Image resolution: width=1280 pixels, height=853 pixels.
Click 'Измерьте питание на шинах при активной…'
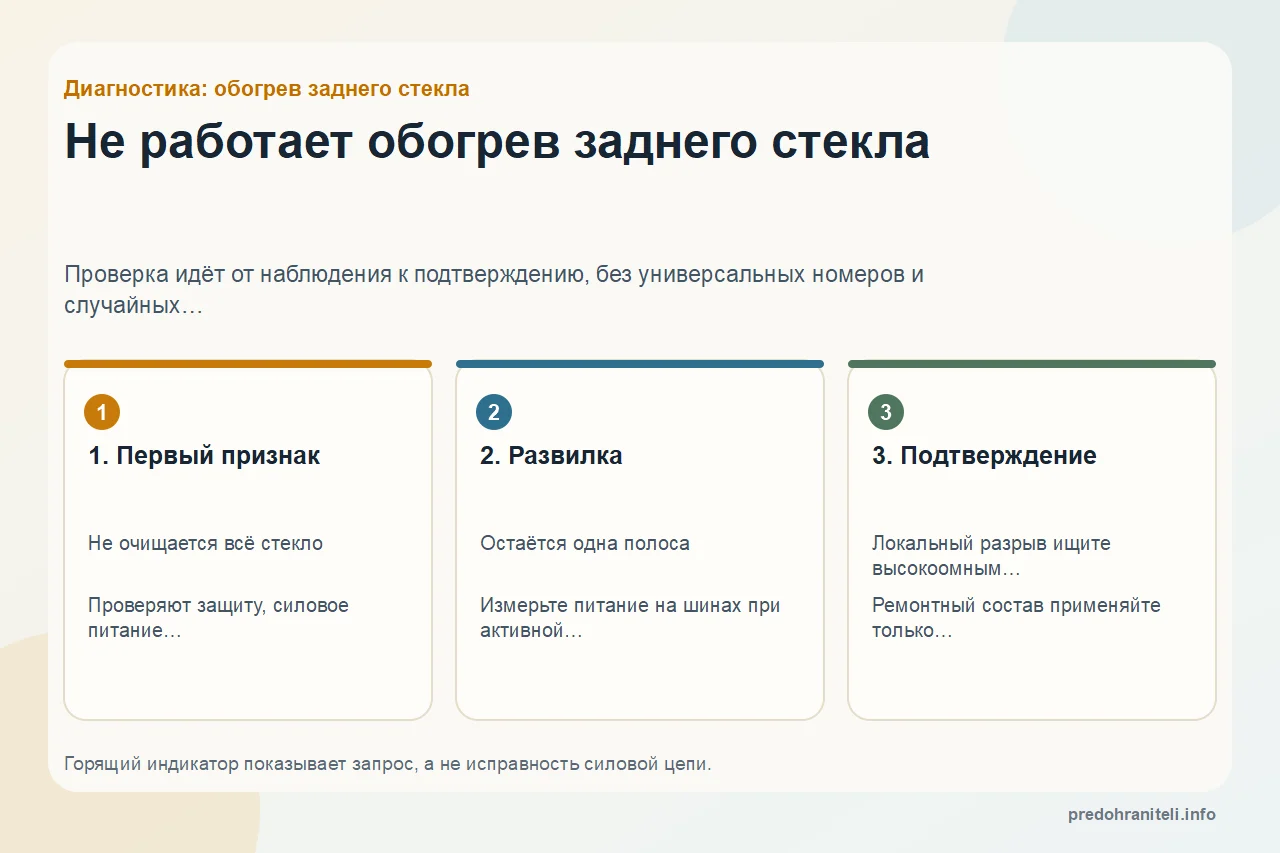click(x=630, y=618)
